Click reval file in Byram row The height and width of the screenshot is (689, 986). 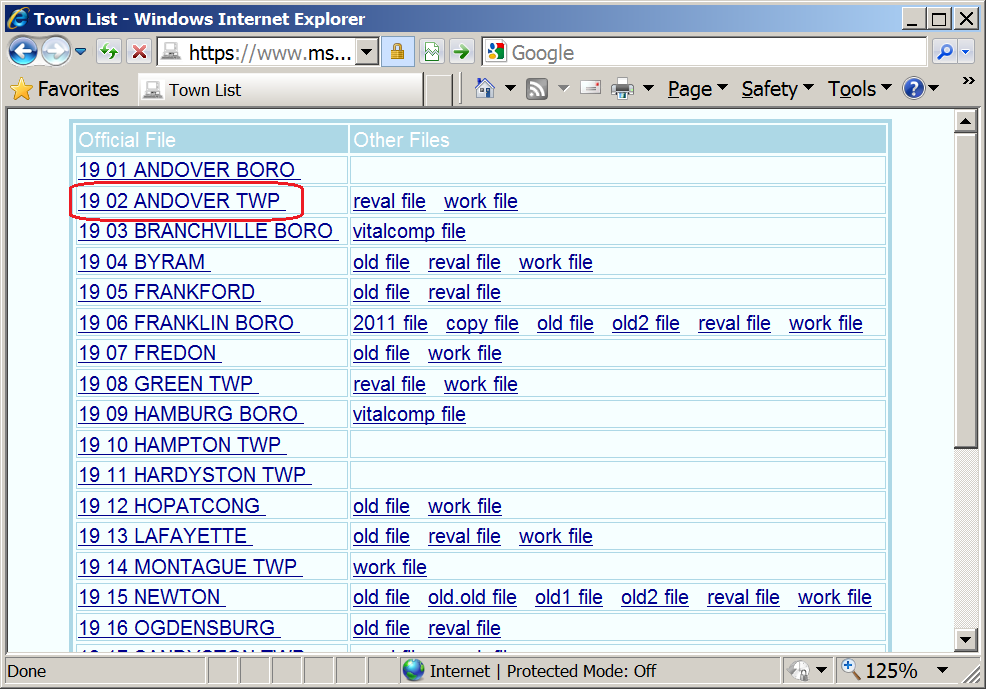point(464,262)
